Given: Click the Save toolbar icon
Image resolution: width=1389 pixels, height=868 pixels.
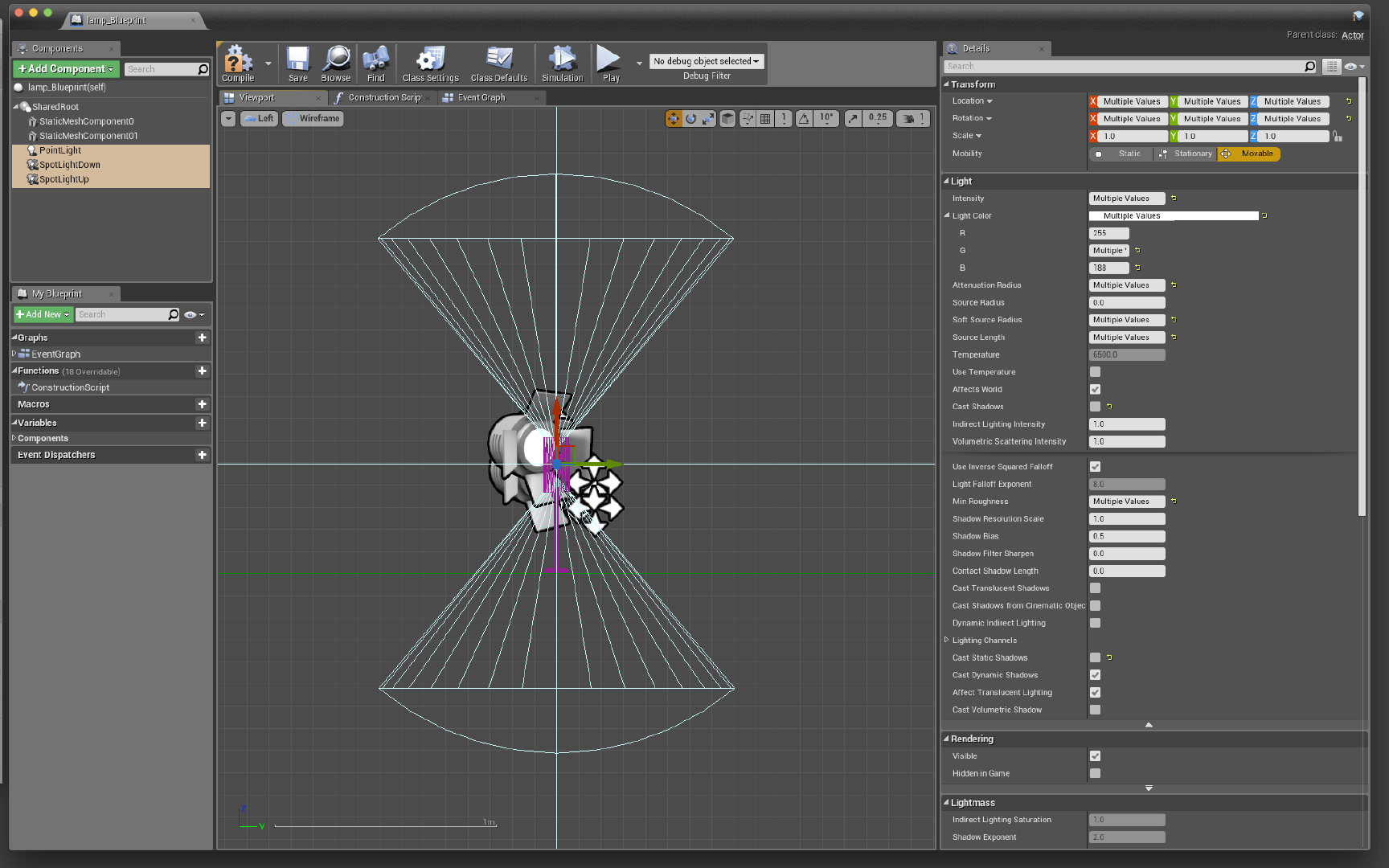Looking at the screenshot, I should (x=297, y=63).
